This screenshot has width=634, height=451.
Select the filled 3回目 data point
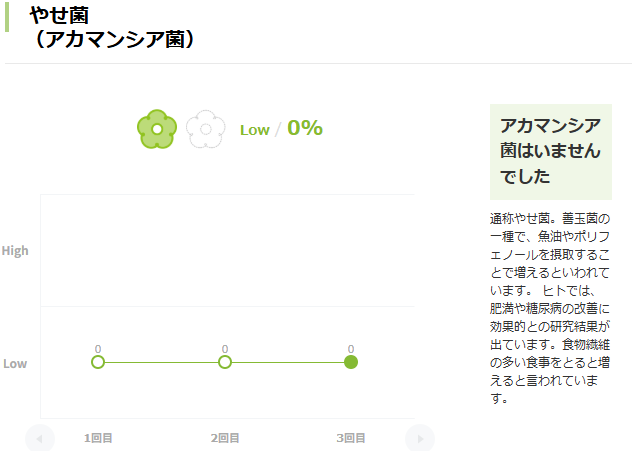tap(351, 362)
